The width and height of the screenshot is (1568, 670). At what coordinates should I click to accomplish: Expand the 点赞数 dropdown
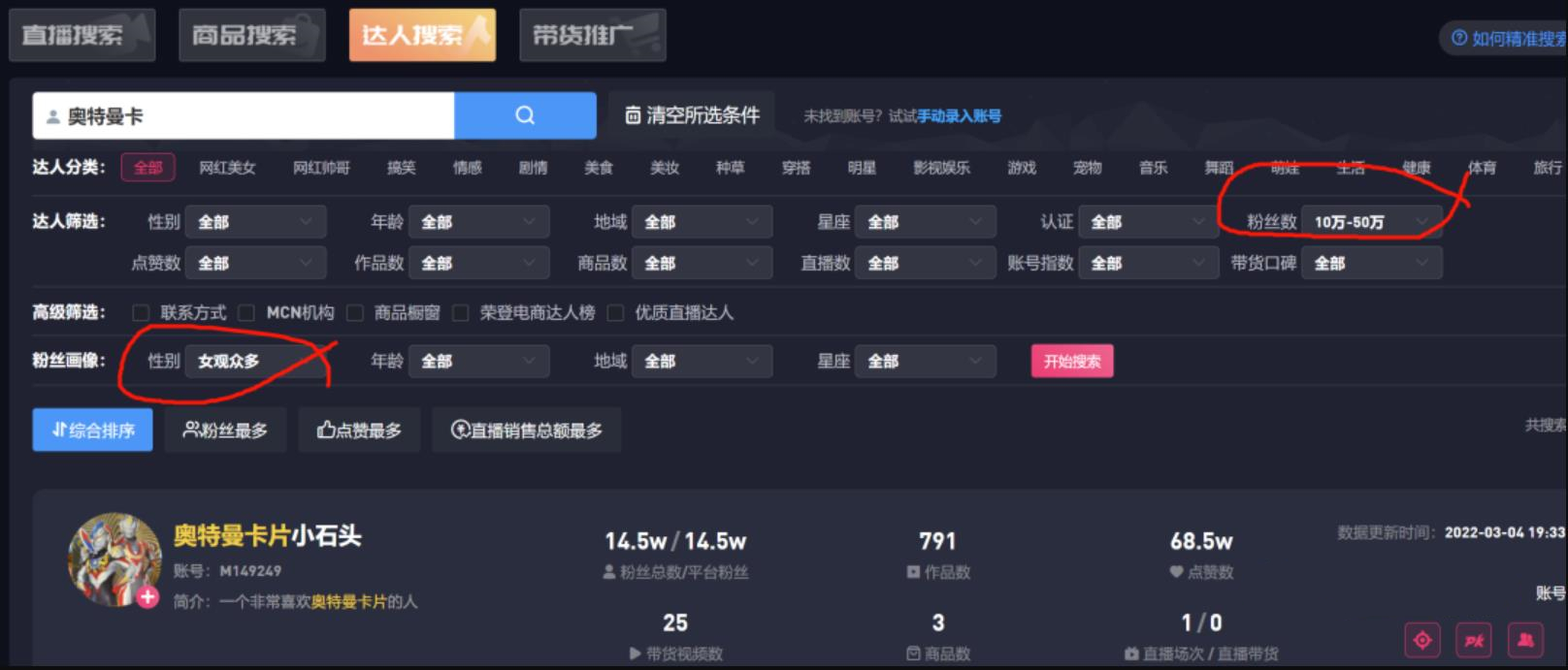255,263
